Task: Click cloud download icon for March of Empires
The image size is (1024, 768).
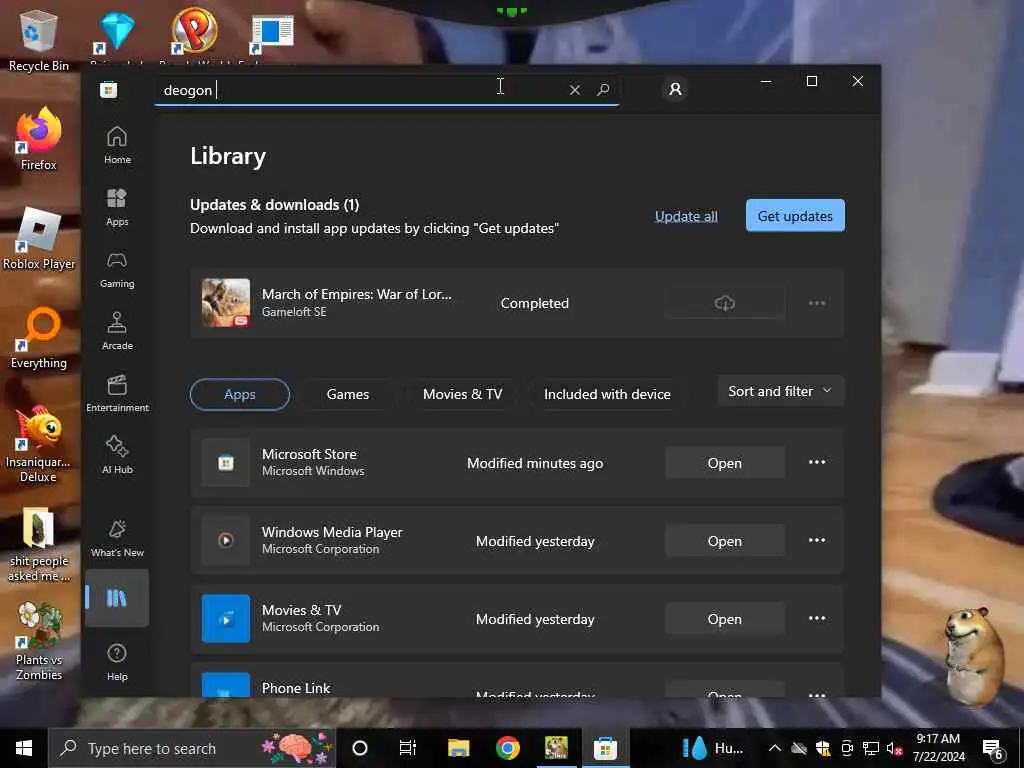Action: [724, 303]
